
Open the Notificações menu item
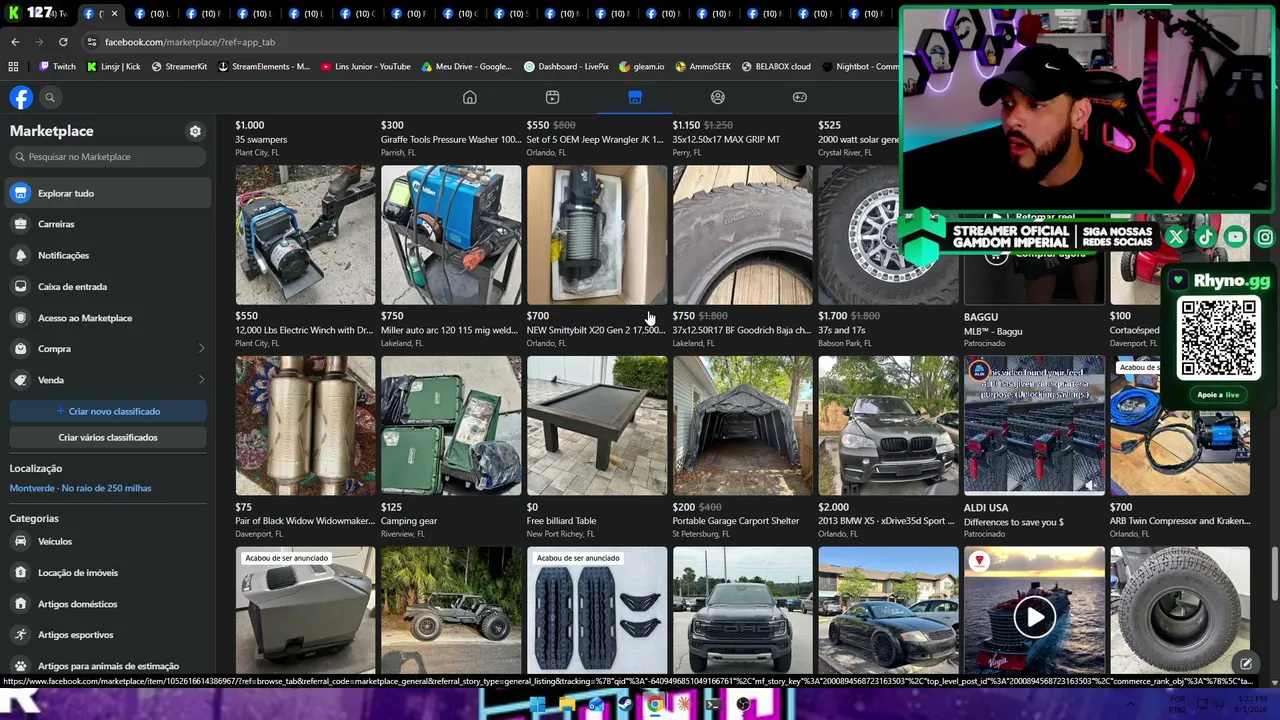pyautogui.click(x=108, y=255)
